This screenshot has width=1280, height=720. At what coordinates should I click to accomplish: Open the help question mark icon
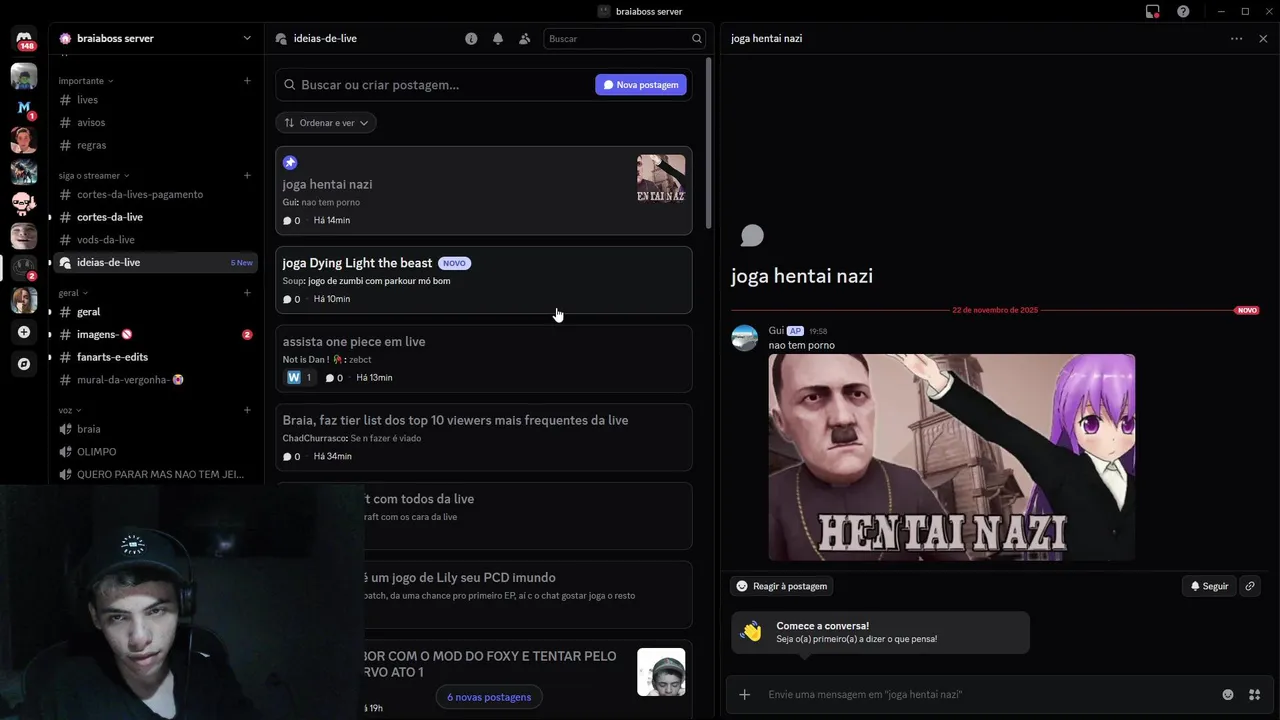point(1183,12)
